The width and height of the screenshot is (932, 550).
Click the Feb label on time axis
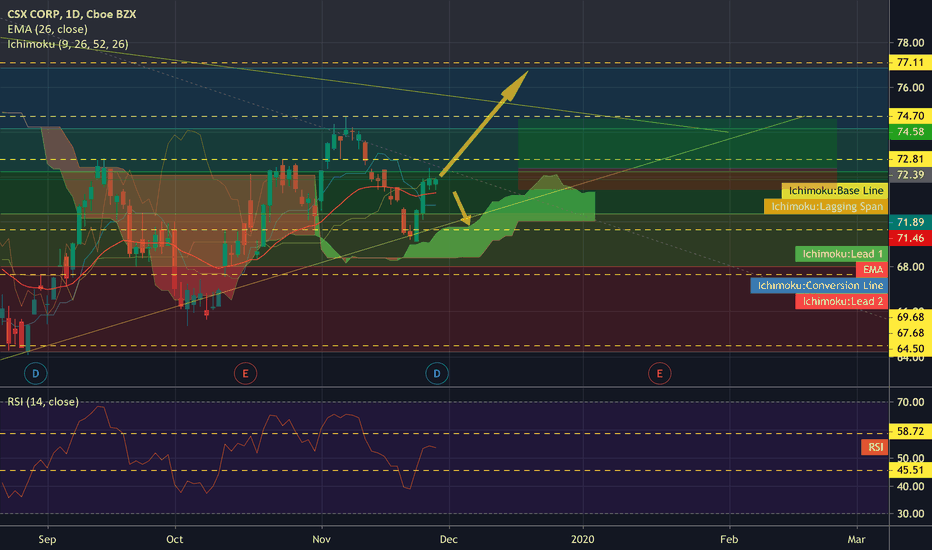point(729,539)
